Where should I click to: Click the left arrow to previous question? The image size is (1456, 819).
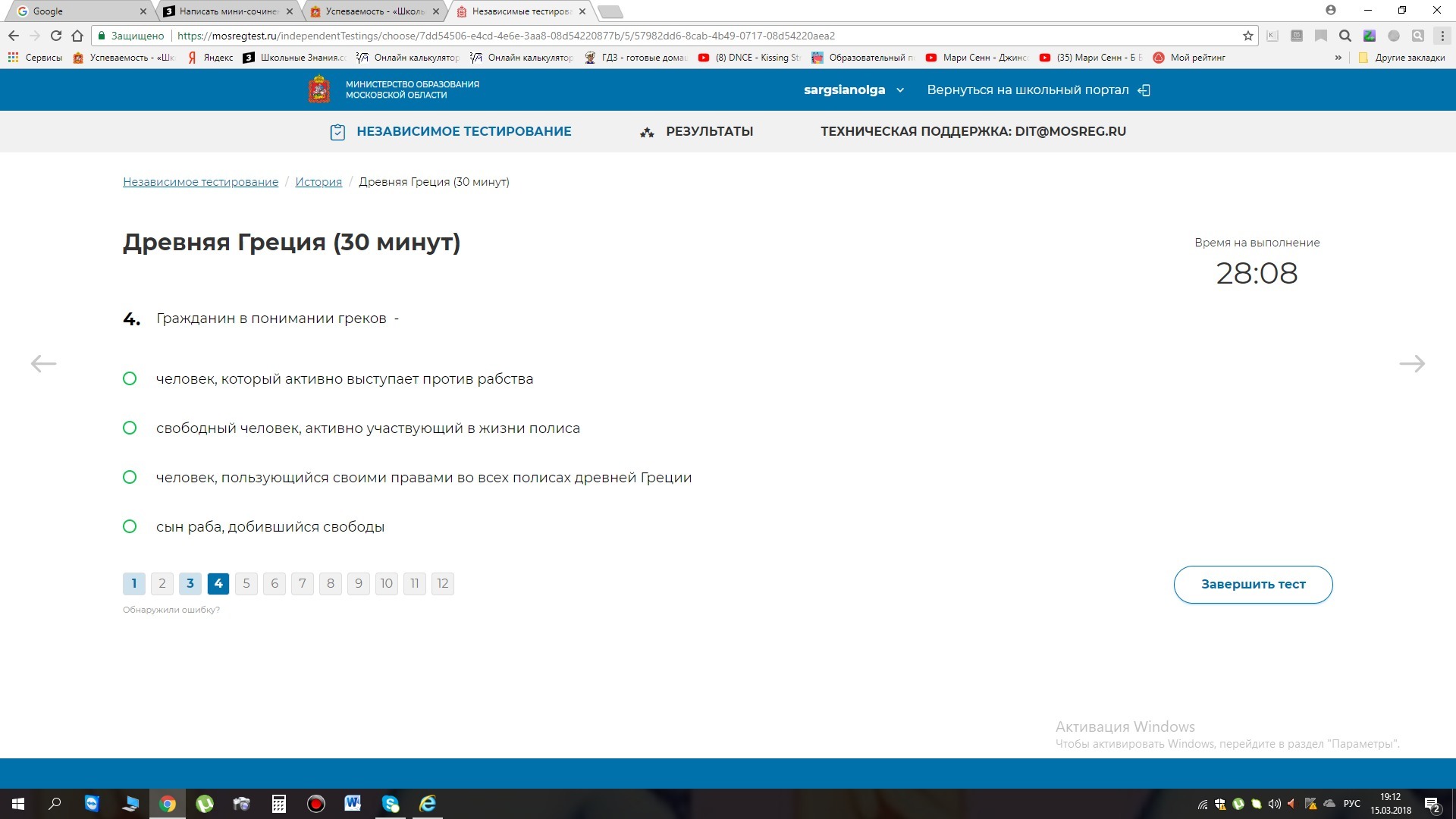coord(43,364)
